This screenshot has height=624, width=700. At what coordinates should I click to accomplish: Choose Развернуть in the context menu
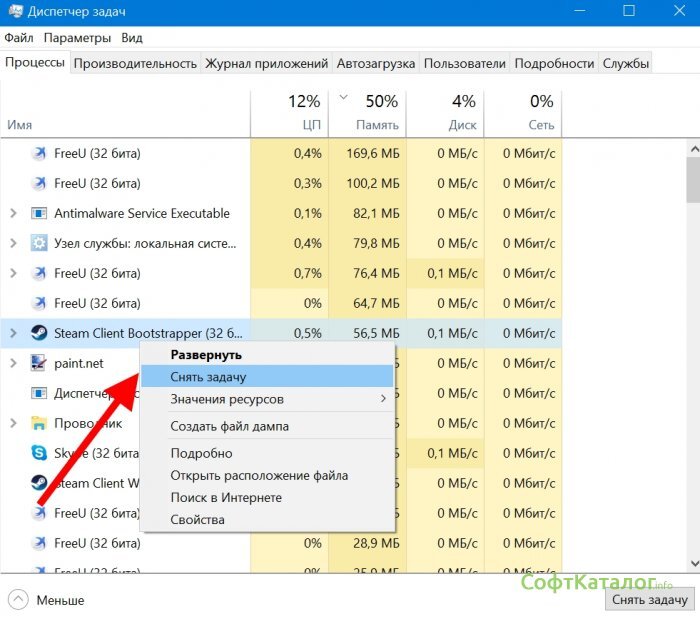[267, 355]
